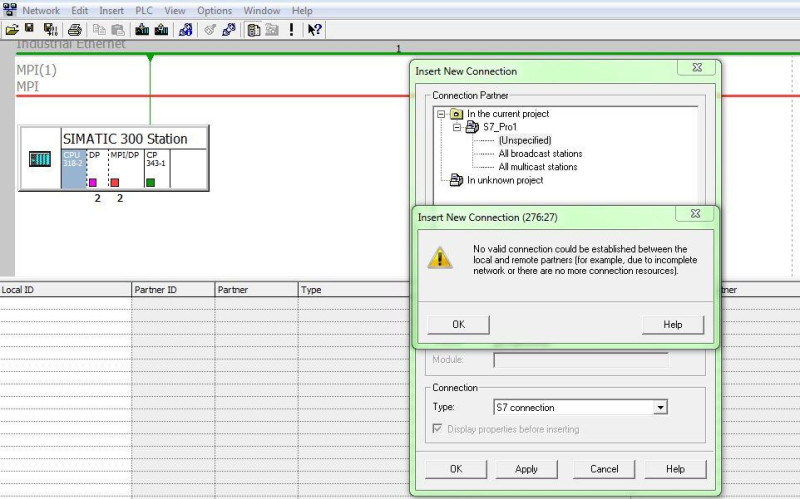Open the Edit menu
Viewport: 800px width, 499px height.
tap(80, 10)
